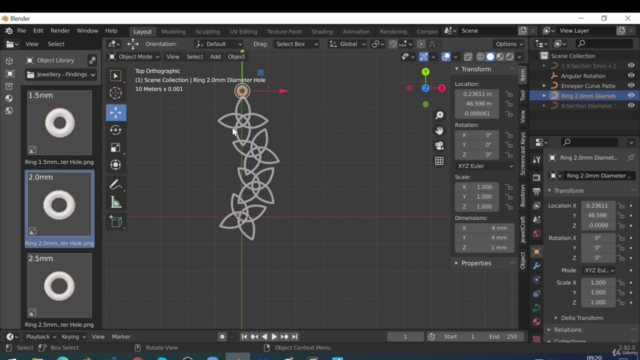The image size is (640, 360).
Task: Open the Object Mode dropdown
Action: (133, 57)
